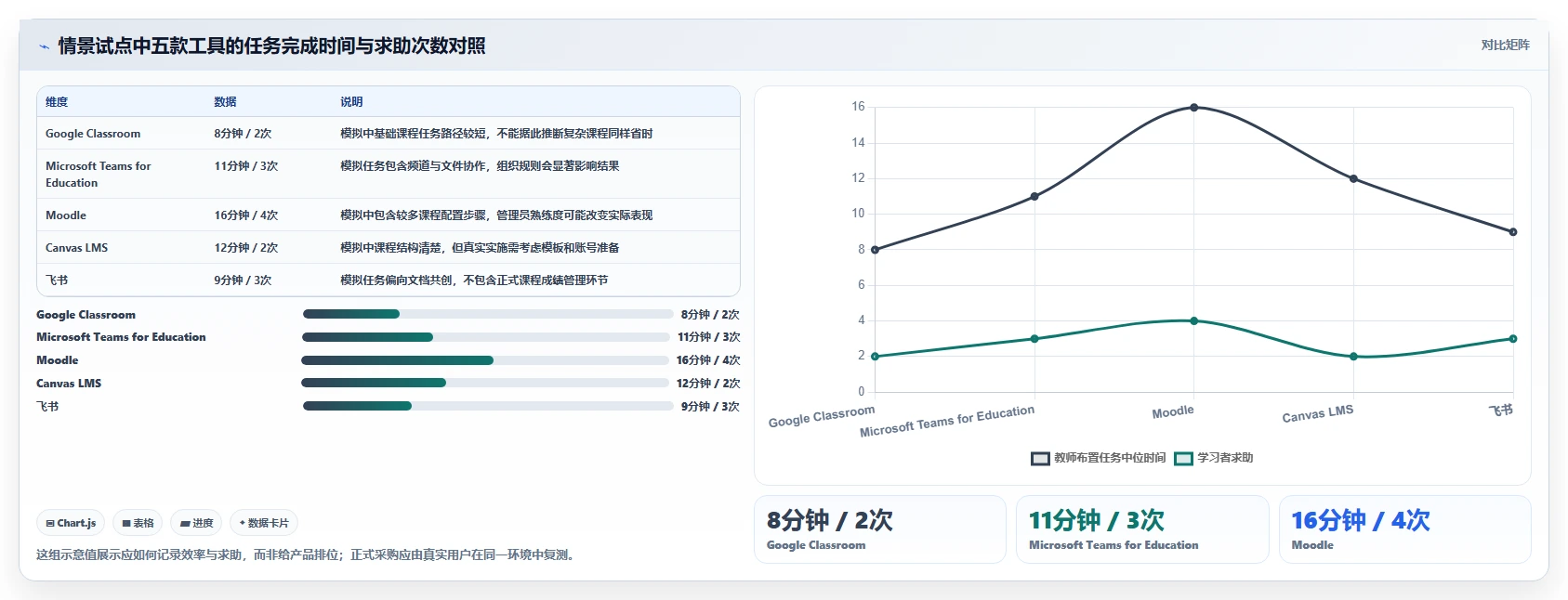This screenshot has width=1568, height=600.
Task: Click the 对比矩阵 label in the header
Action: click(x=1505, y=45)
